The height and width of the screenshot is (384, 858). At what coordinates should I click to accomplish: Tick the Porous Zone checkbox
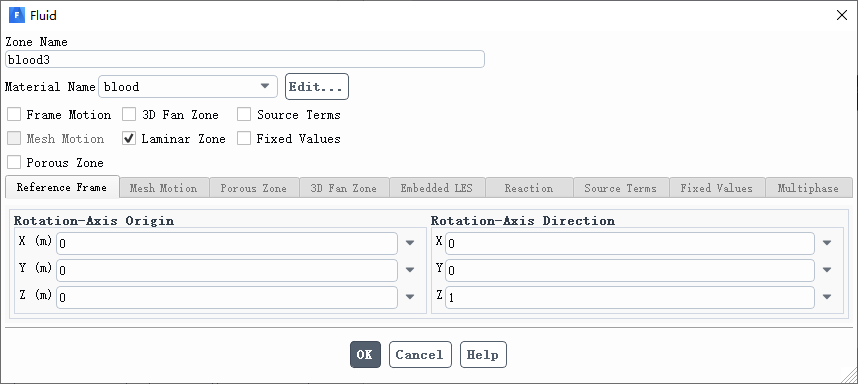click(14, 162)
